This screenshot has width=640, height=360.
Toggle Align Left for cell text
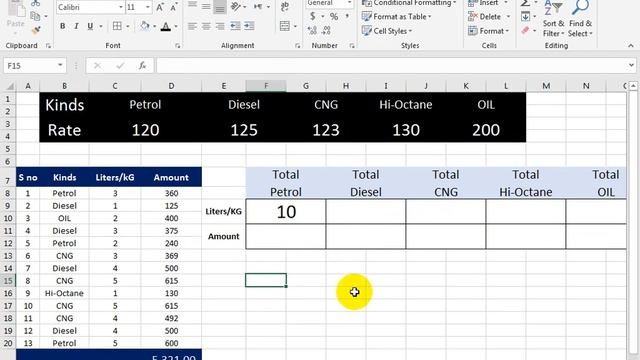pyautogui.click(x=192, y=27)
